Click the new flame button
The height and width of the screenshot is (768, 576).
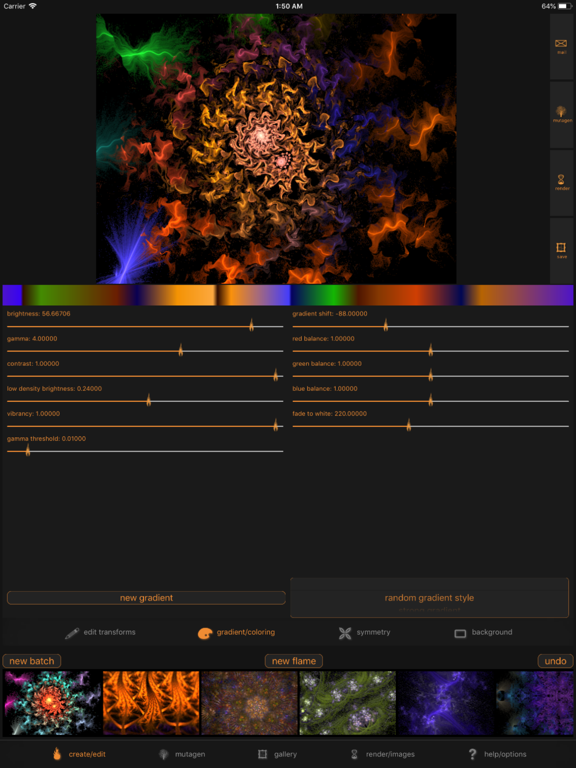[294, 661]
